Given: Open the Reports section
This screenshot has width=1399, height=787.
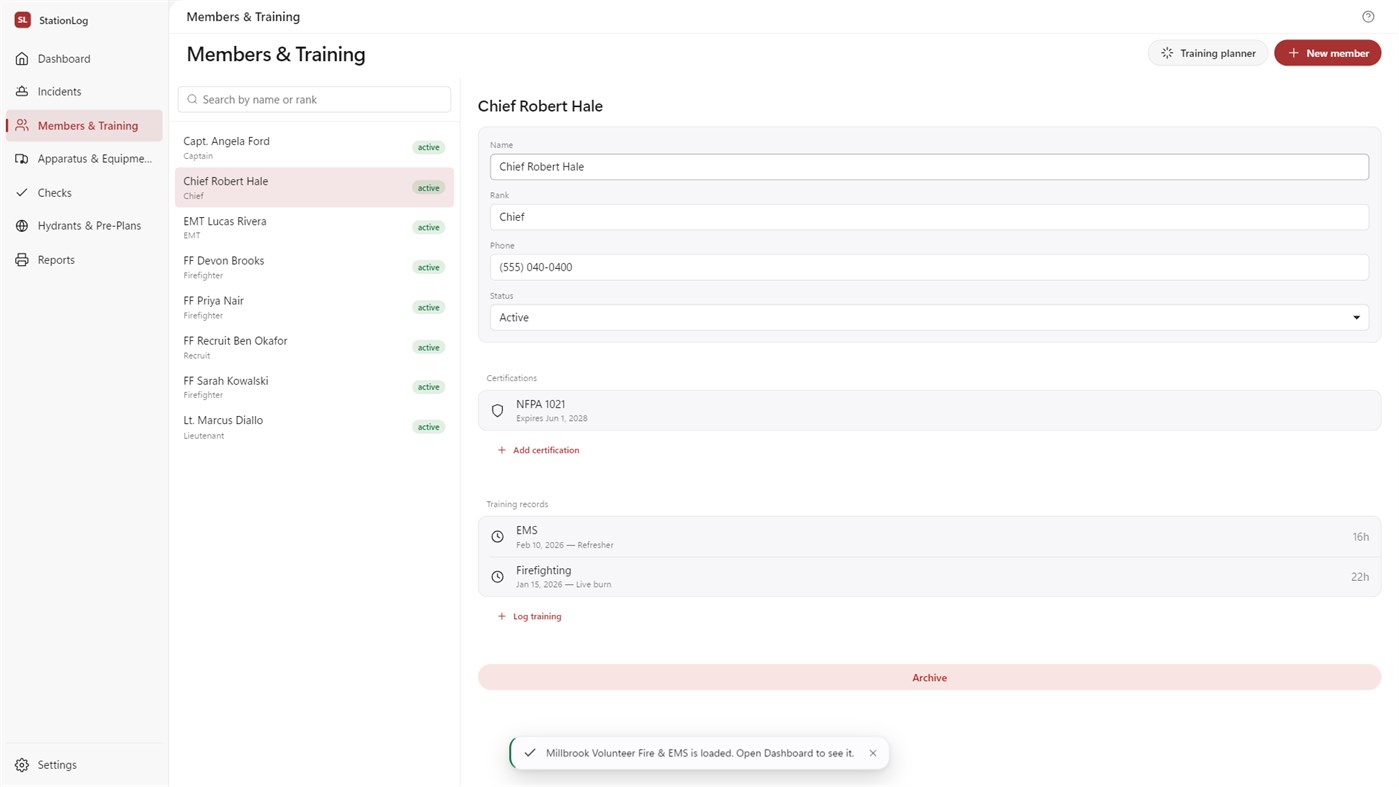Looking at the screenshot, I should click(84, 260).
